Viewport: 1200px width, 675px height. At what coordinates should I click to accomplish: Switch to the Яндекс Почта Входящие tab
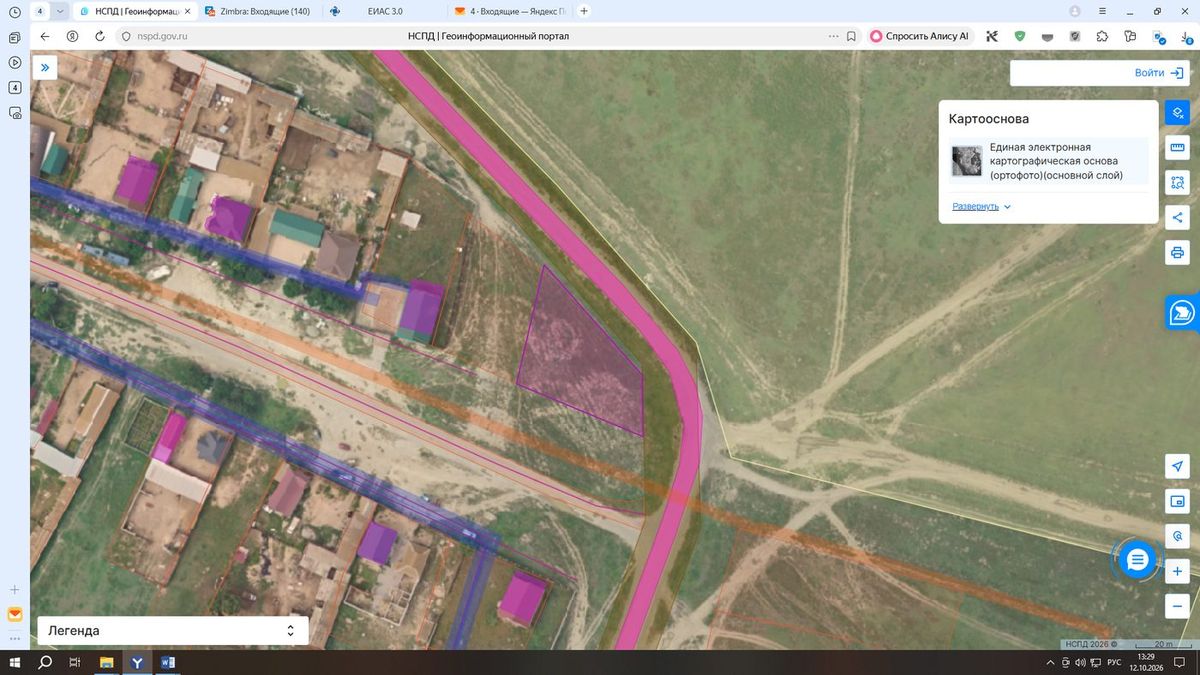[508, 11]
